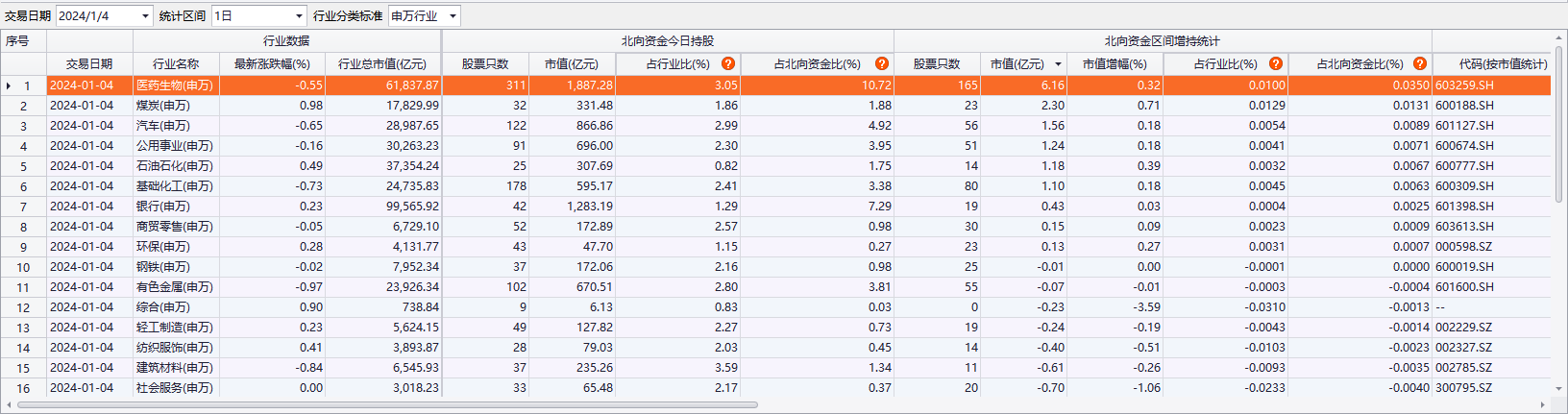Expand the 统计区间 dropdown showing 1日
Screen dimensions: 1568x414
click(299, 16)
